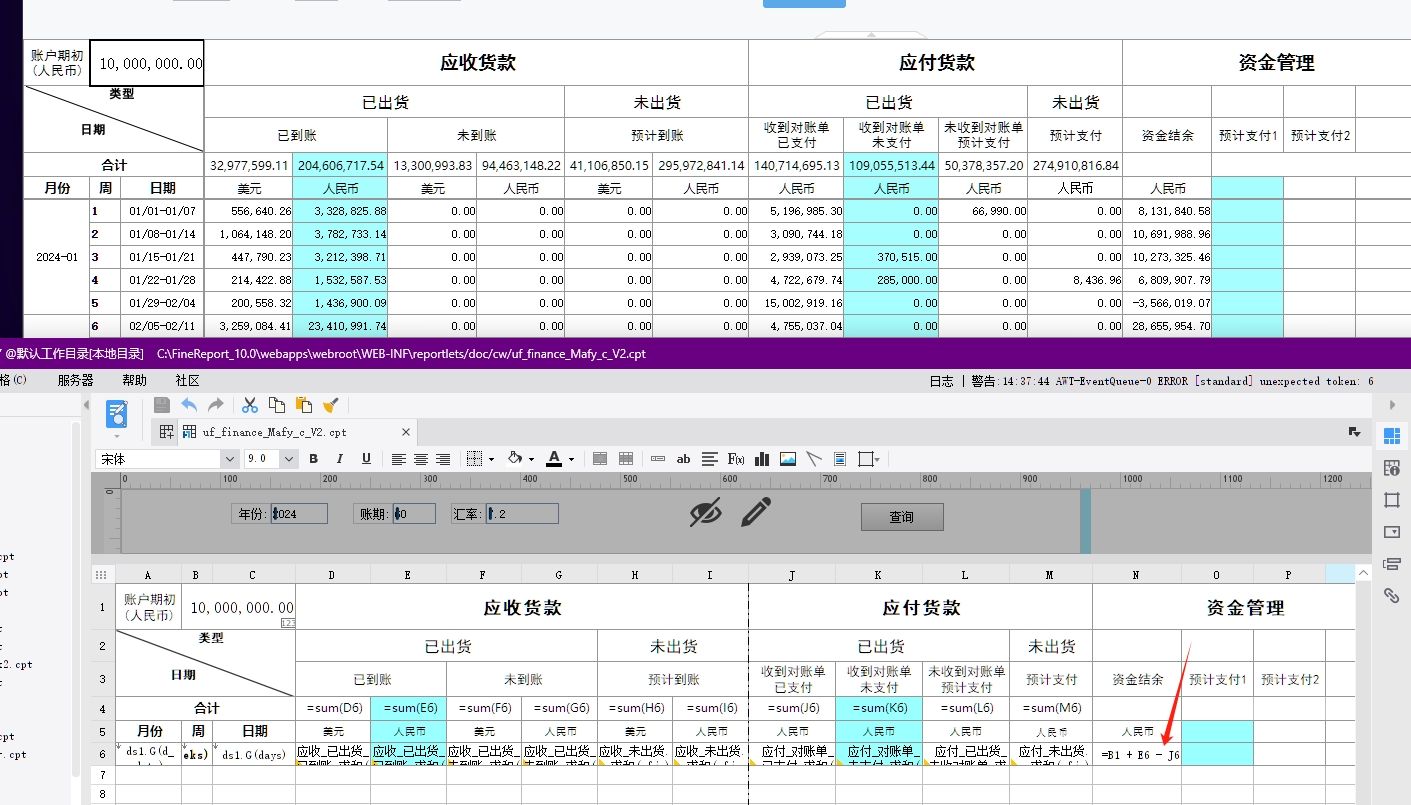Open floating element dropdown arrow

tap(878, 460)
